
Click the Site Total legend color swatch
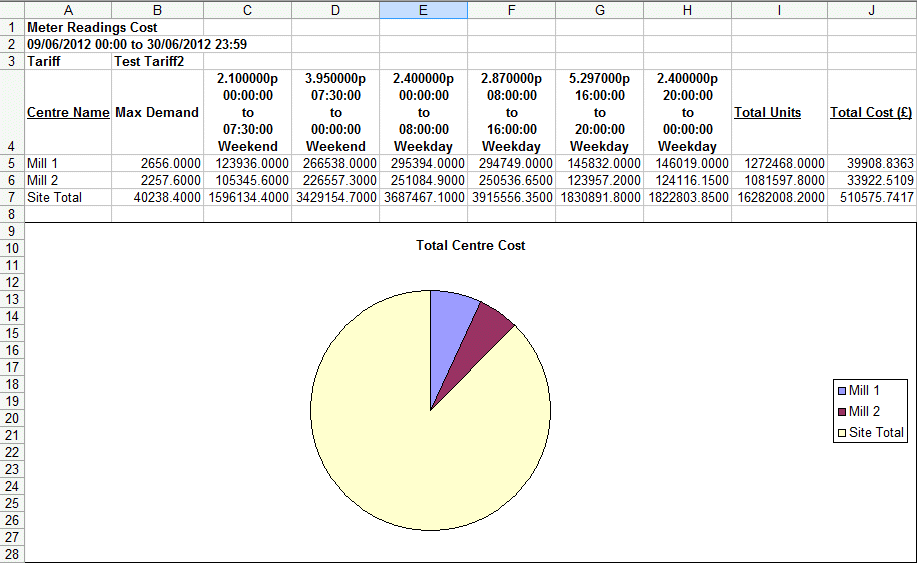(x=842, y=433)
